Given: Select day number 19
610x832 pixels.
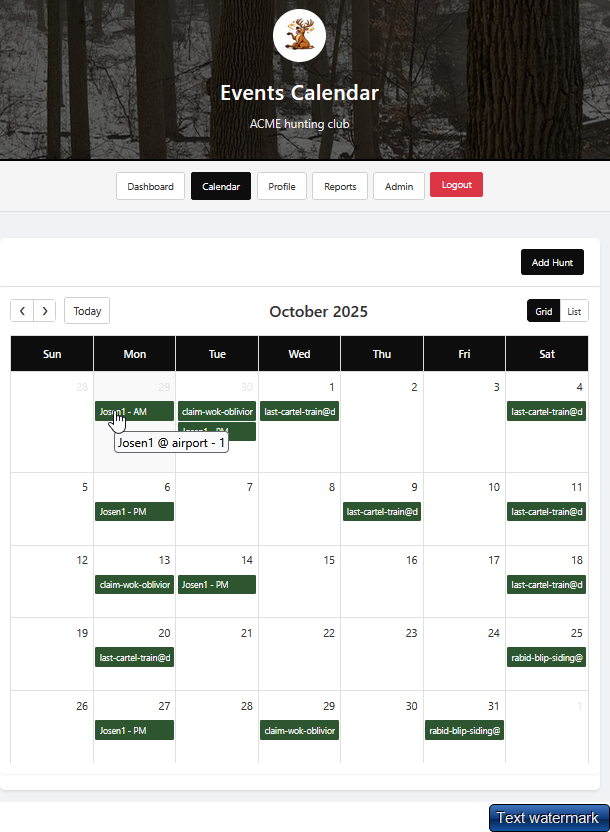Looking at the screenshot, I should click(x=82, y=633).
